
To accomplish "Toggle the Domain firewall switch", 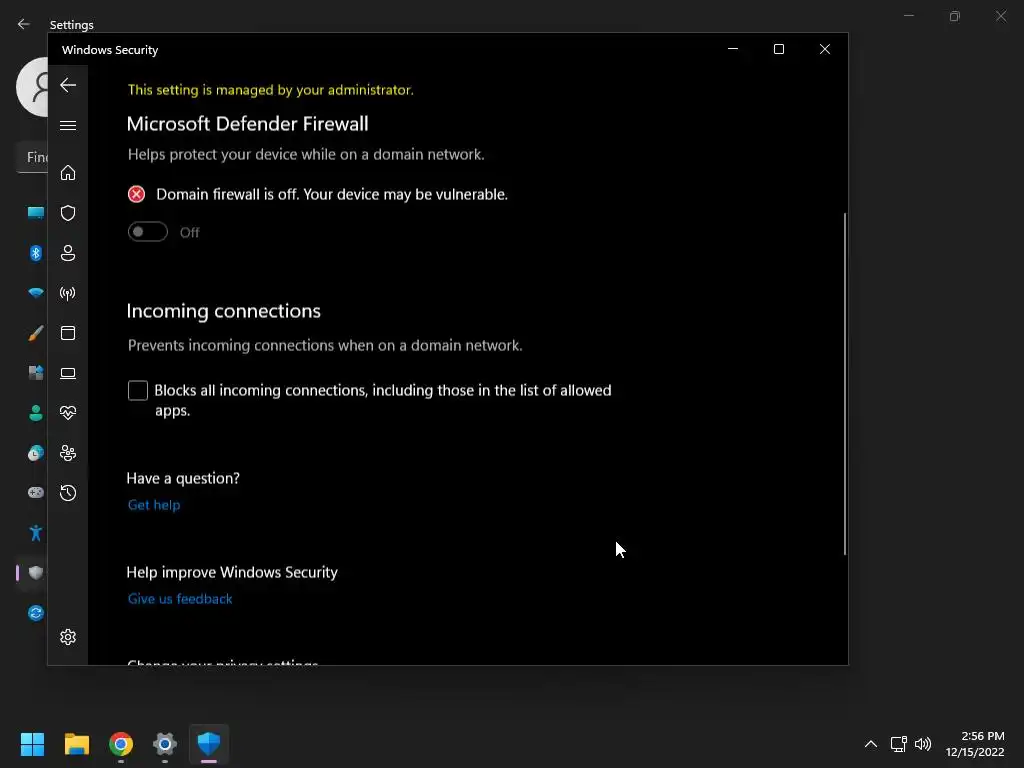I will point(148,232).
